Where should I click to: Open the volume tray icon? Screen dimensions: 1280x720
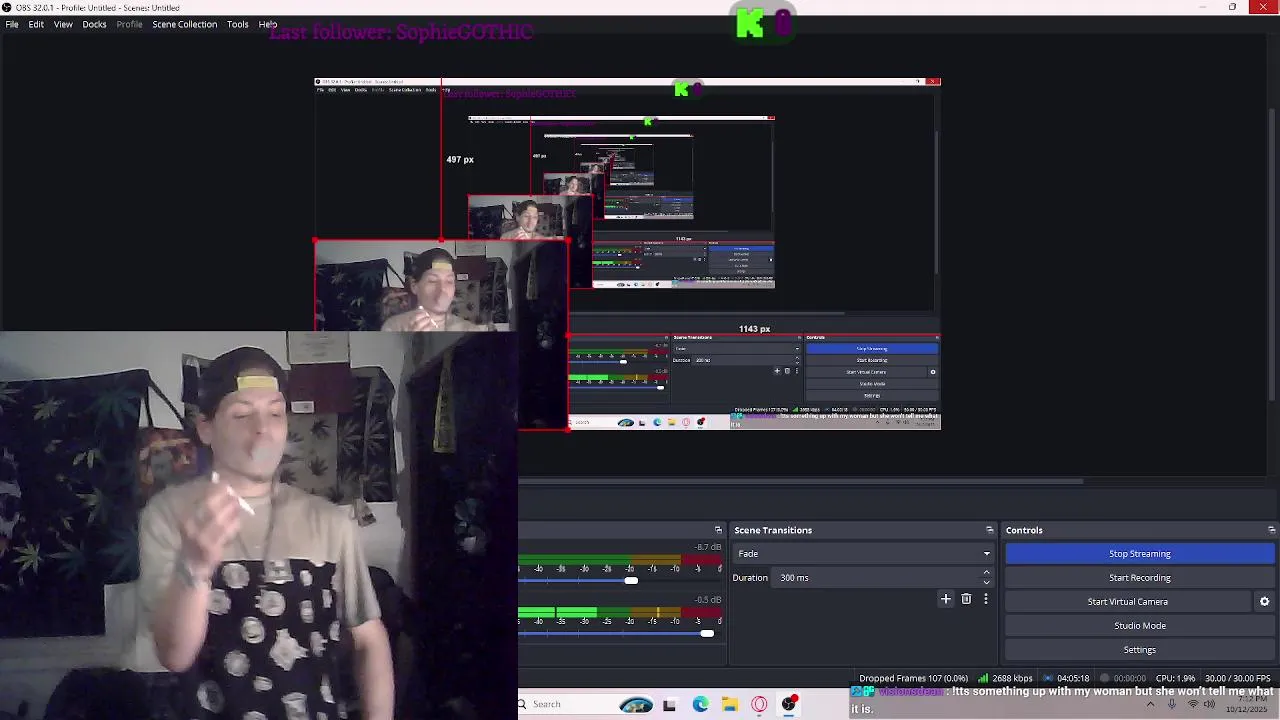(x=1210, y=704)
